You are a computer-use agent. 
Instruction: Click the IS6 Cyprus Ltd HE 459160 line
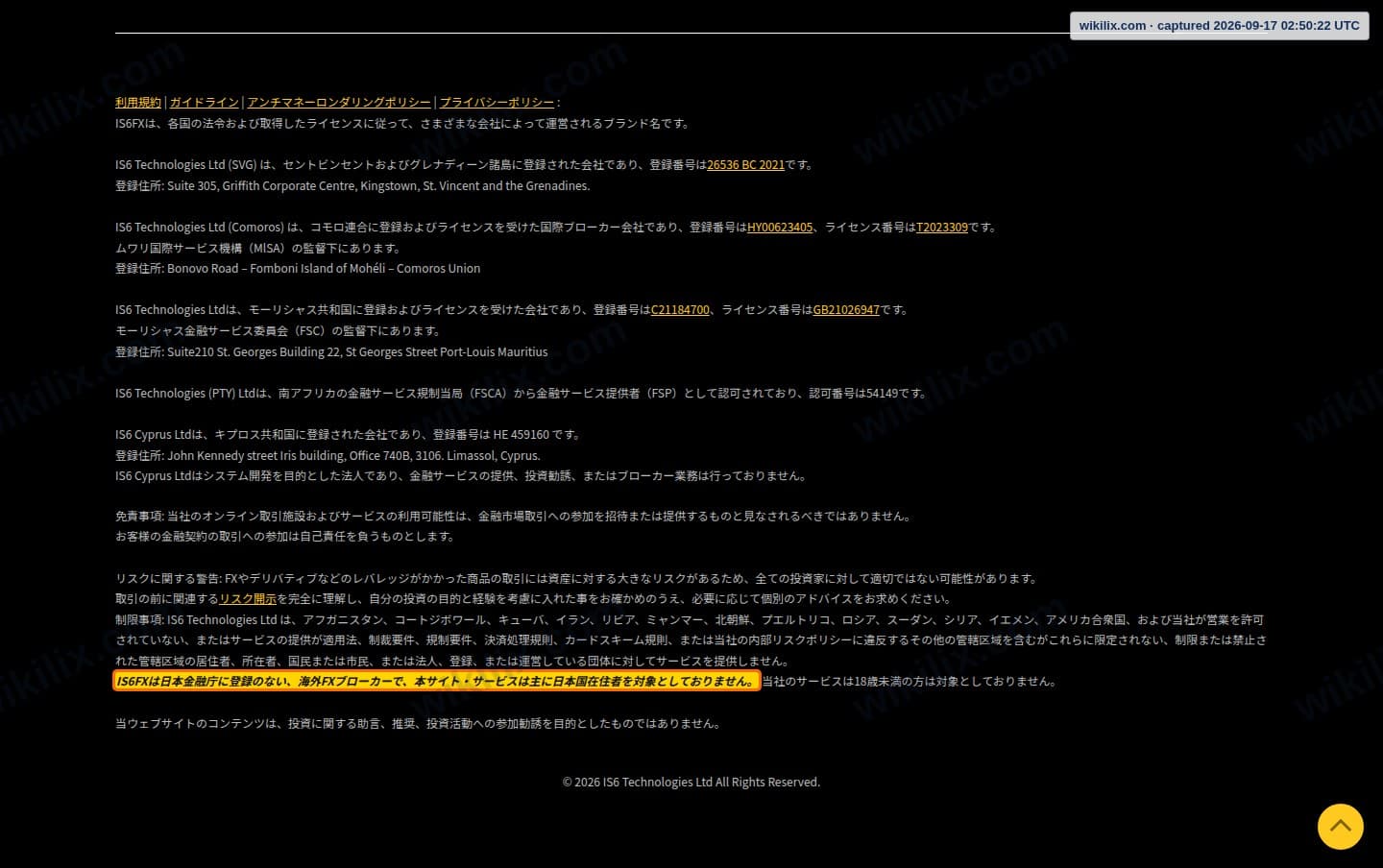coord(349,435)
